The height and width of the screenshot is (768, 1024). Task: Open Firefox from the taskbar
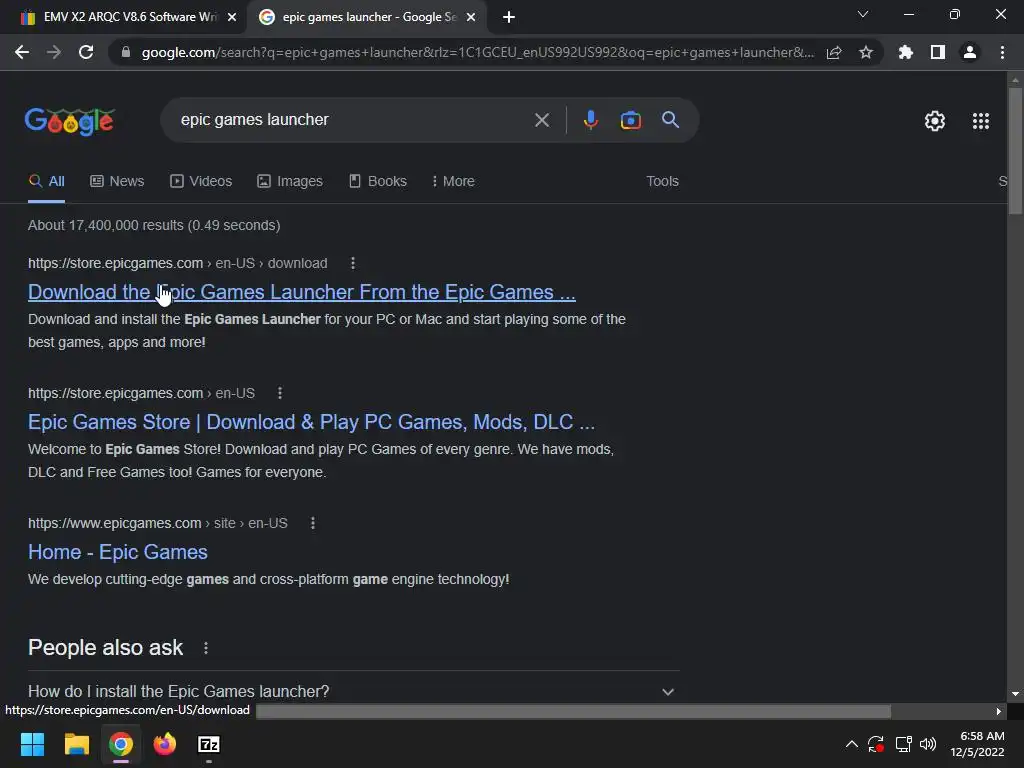(165, 744)
